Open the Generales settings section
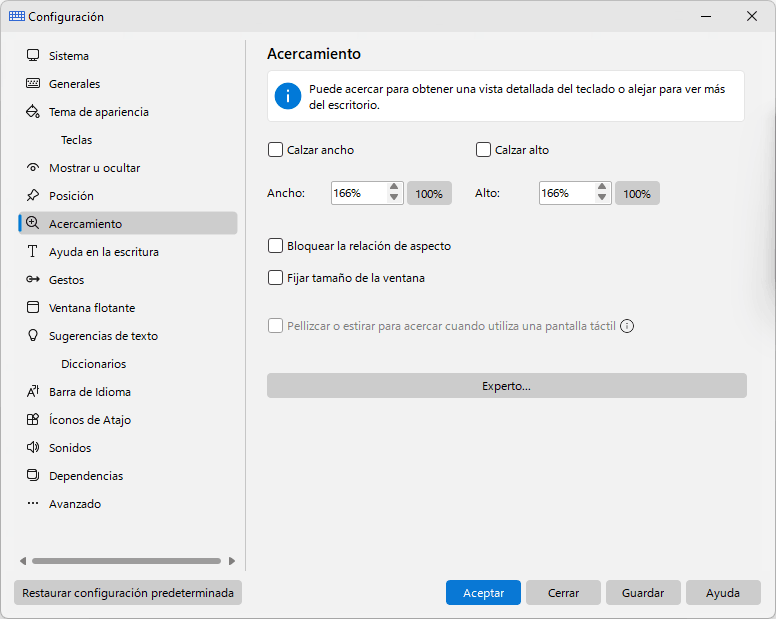Viewport: 776px width, 619px height. click(x=74, y=84)
